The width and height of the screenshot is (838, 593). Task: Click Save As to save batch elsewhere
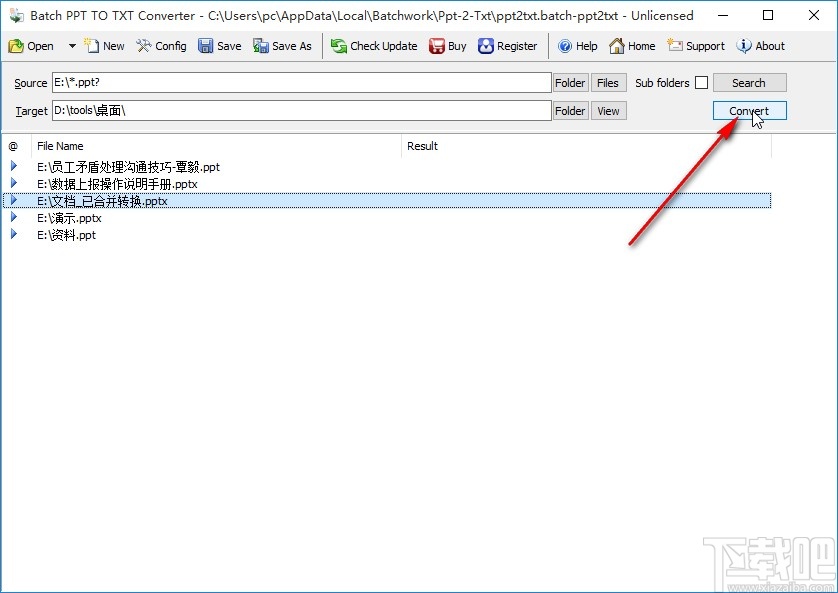[x=283, y=46]
